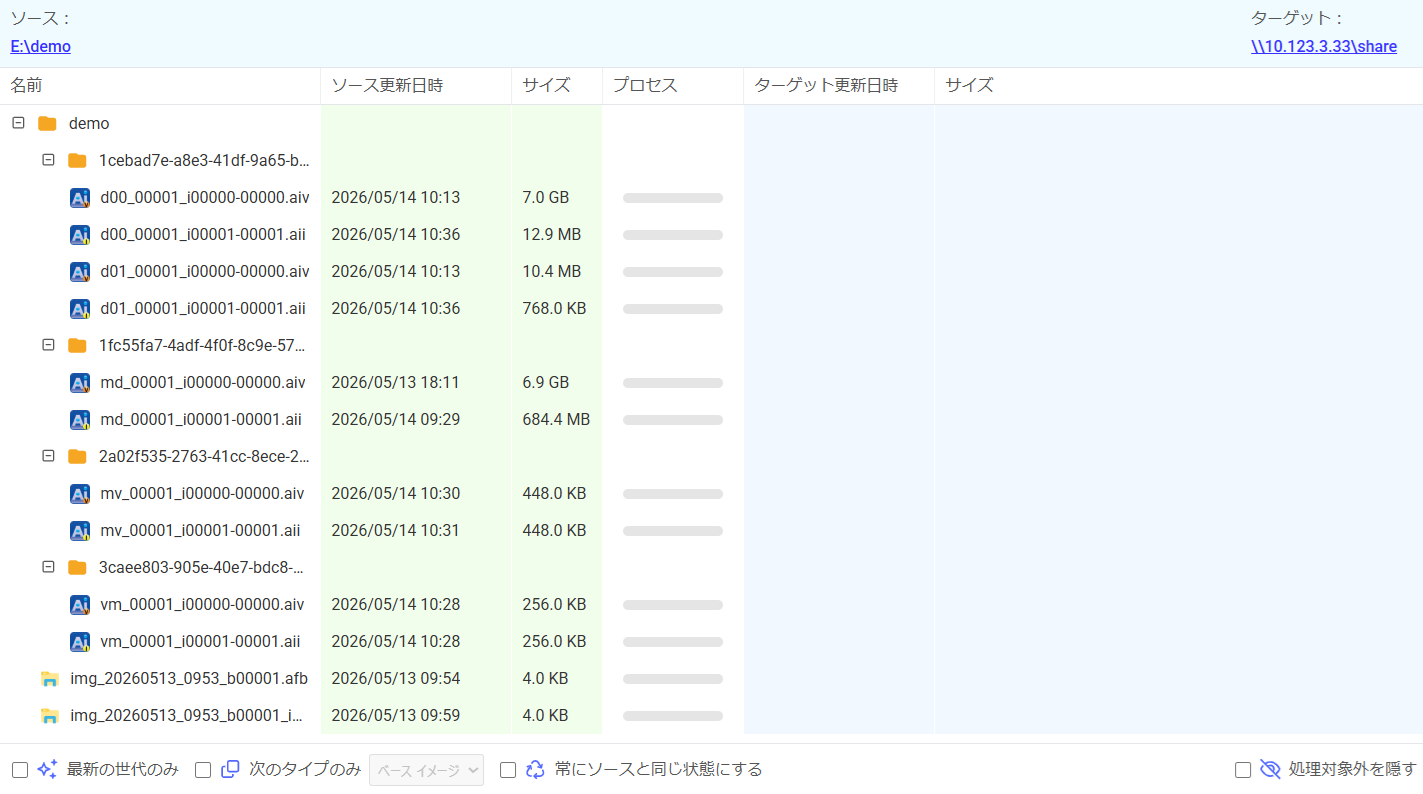Click the 2026/05/14 10:30 date cell
The height and width of the screenshot is (794, 1423).
click(x=396, y=494)
